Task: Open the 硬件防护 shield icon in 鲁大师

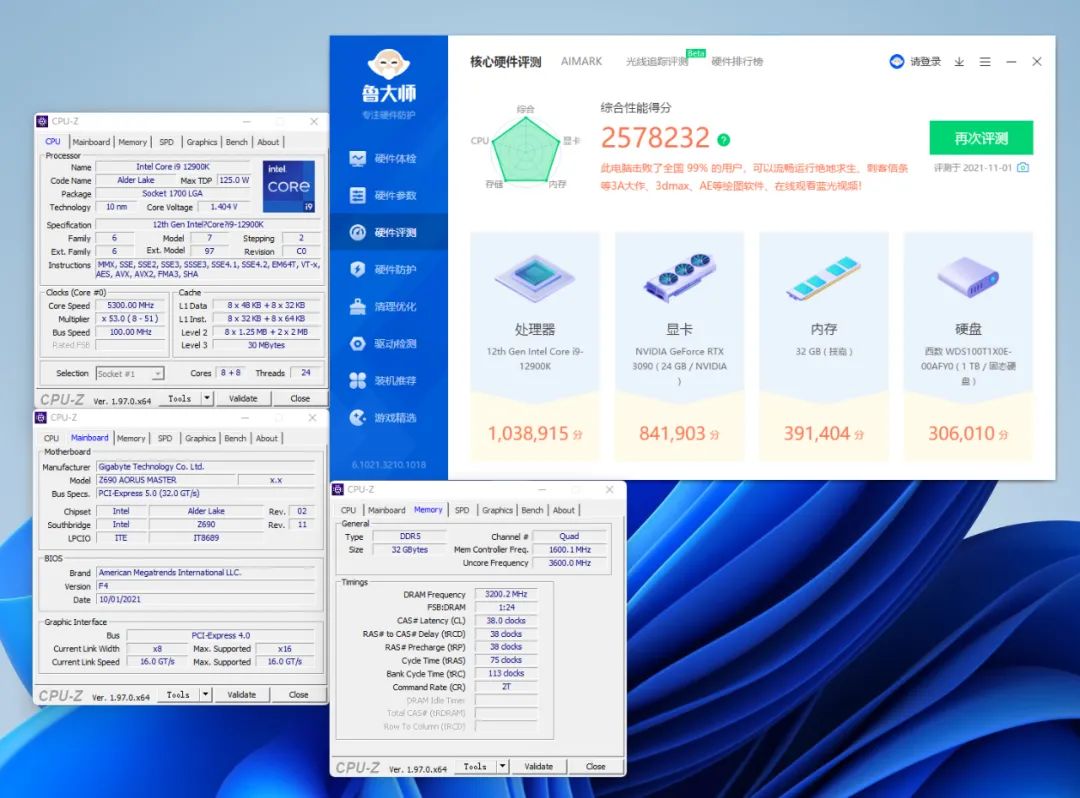Action: pos(357,269)
